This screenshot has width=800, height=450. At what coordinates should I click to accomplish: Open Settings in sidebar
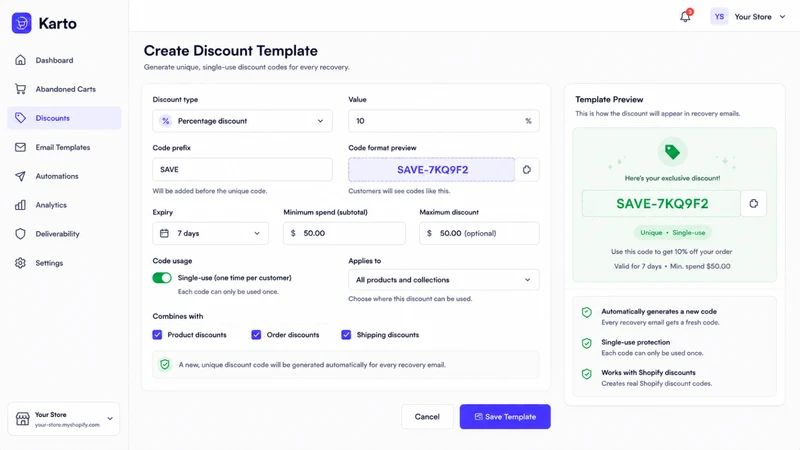coord(64,263)
